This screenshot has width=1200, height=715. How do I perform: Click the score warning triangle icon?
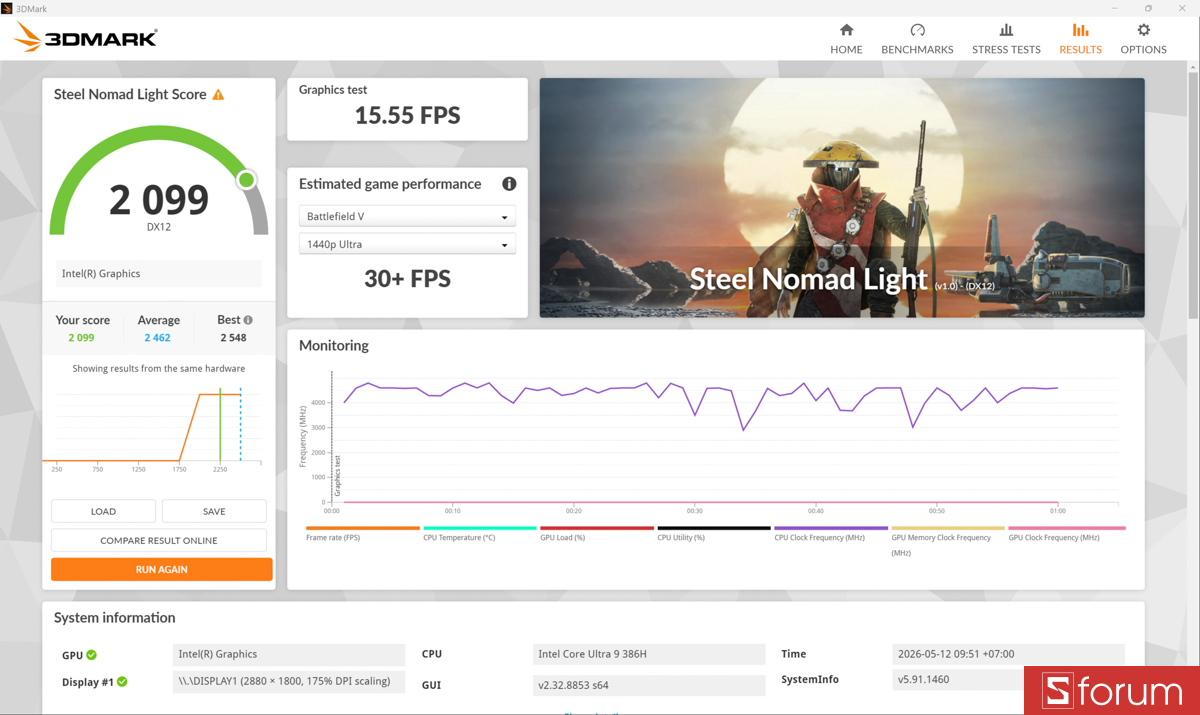click(x=218, y=95)
